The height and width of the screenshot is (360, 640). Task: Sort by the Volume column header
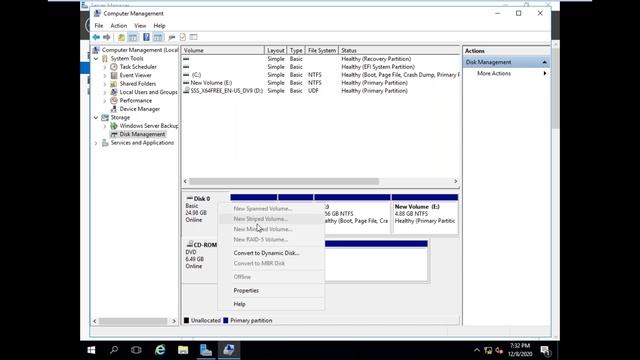coord(223,50)
